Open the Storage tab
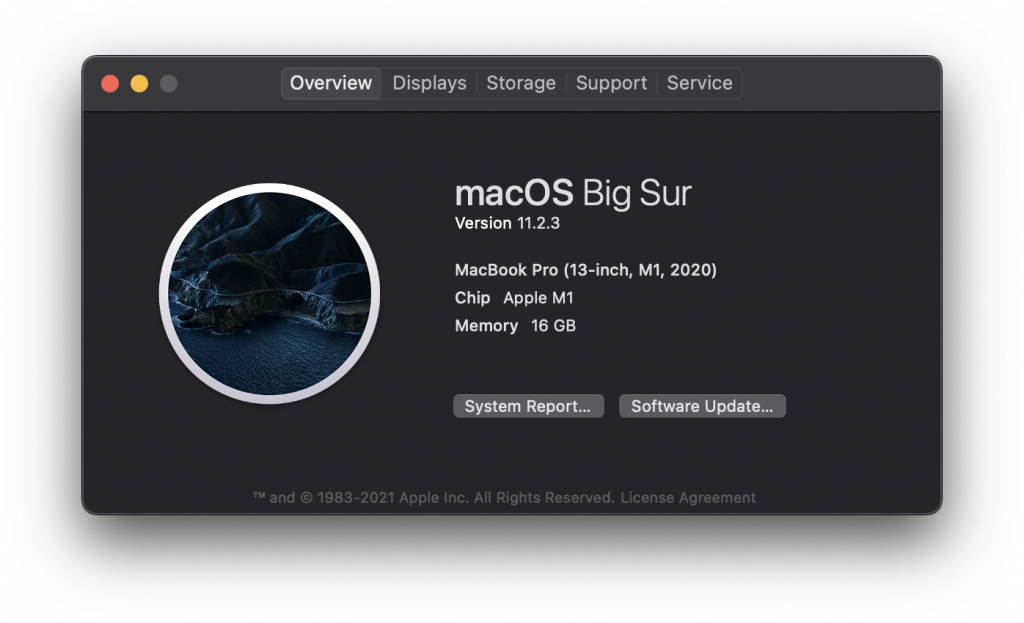The height and width of the screenshot is (623, 1024). click(521, 83)
